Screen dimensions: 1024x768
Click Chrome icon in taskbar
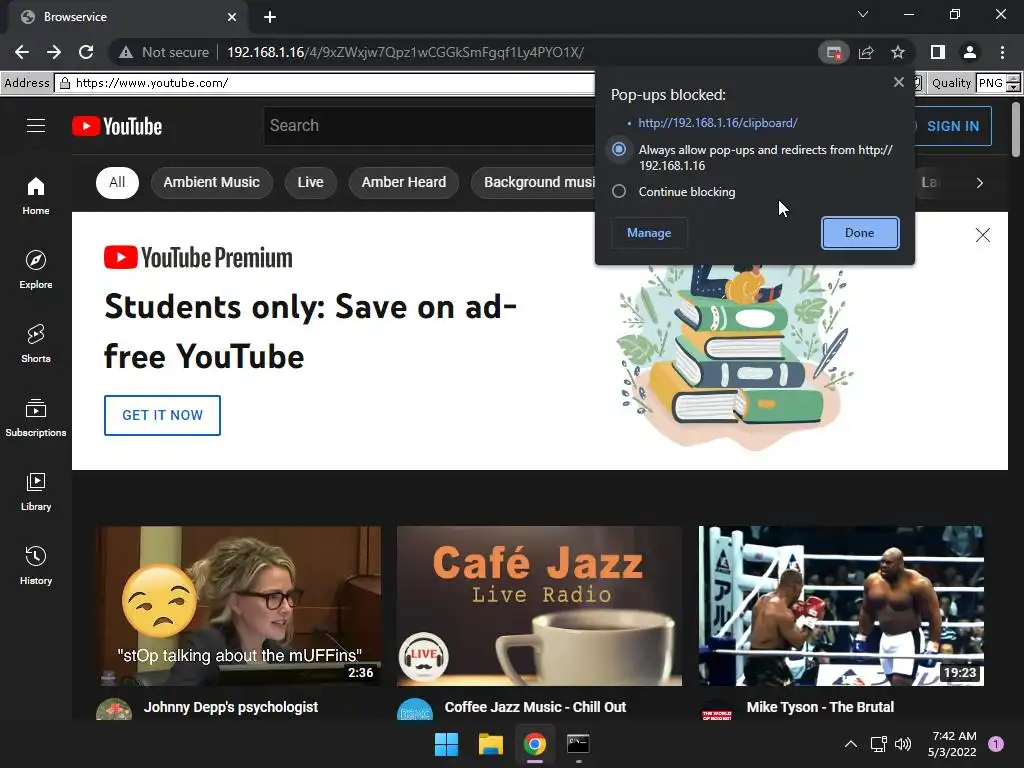(x=534, y=744)
